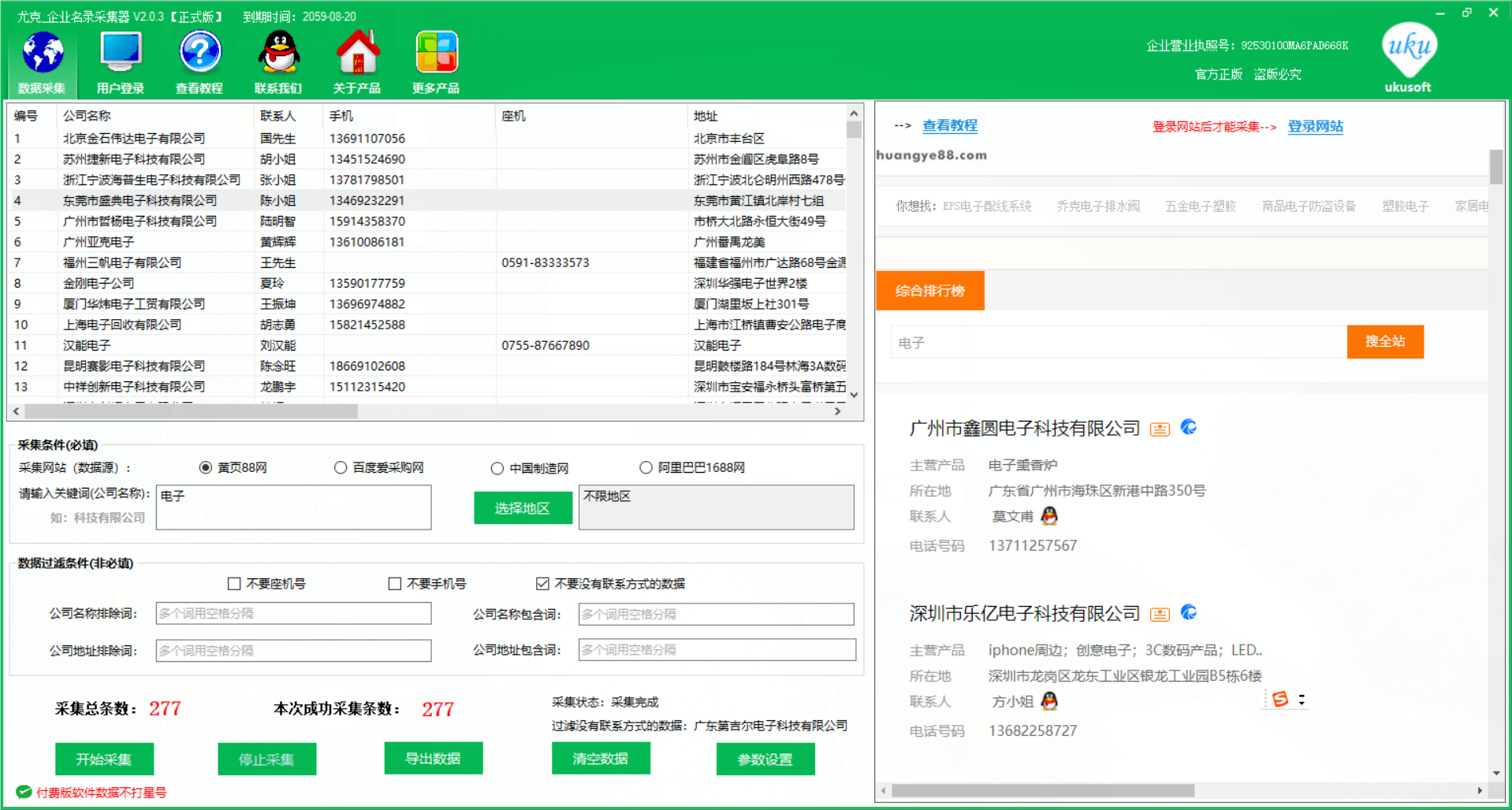The height and width of the screenshot is (810, 1512).
Task: Click the 开始采集 button
Action: tap(104, 760)
